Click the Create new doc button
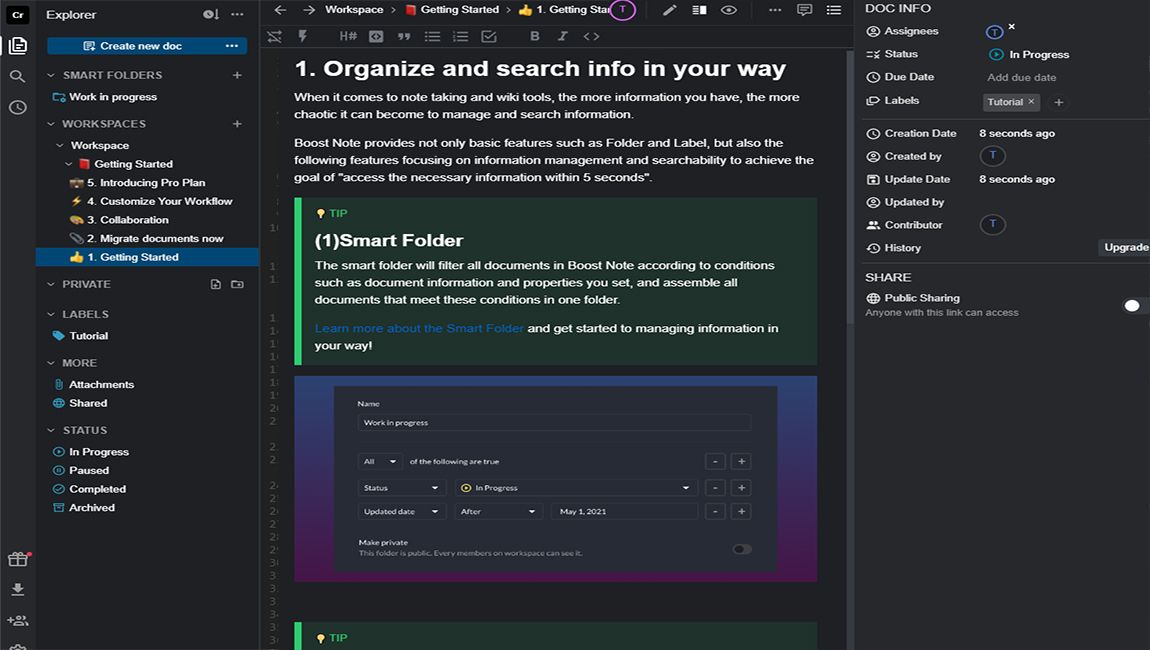 [132, 46]
